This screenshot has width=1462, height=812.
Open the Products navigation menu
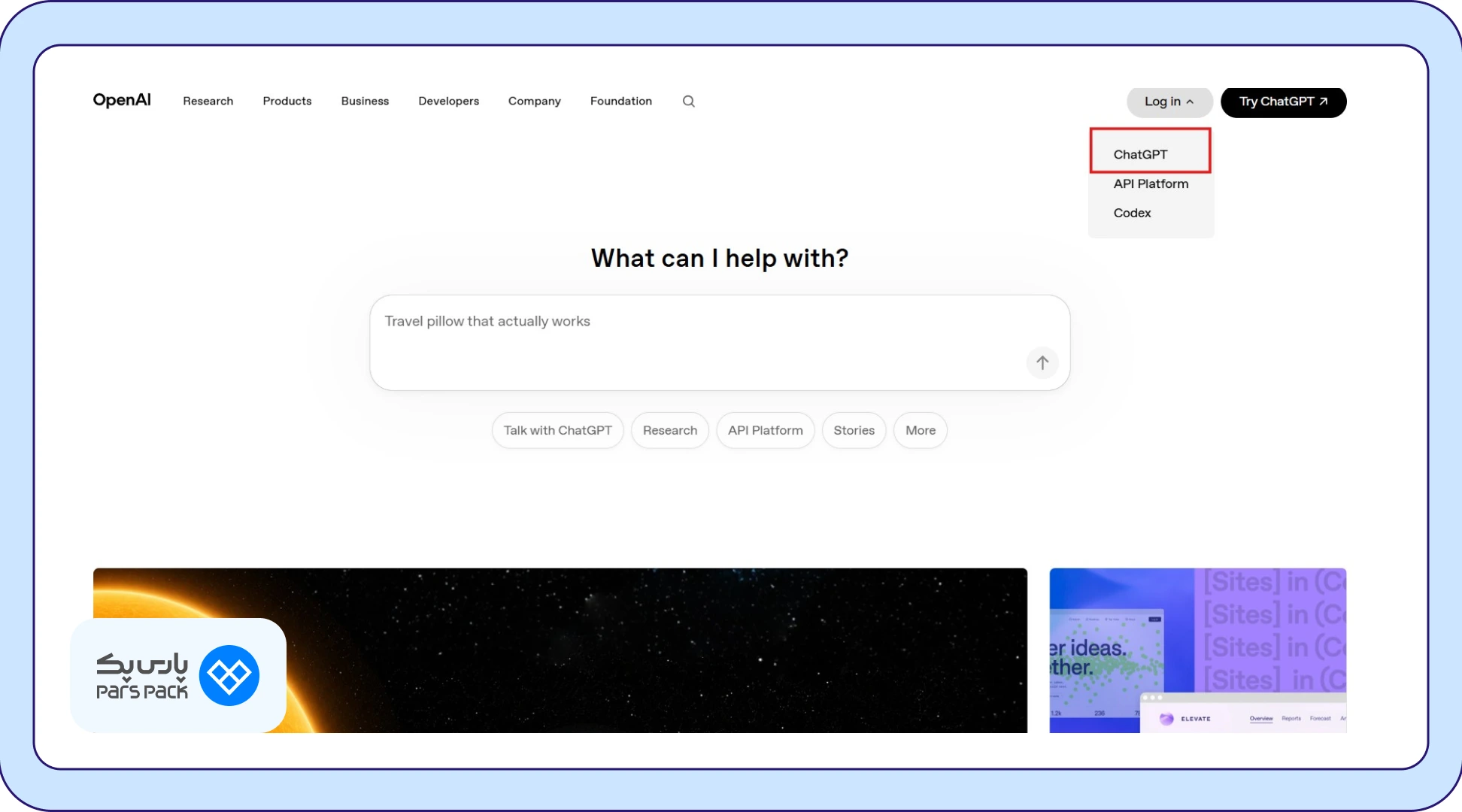[287, 101]
